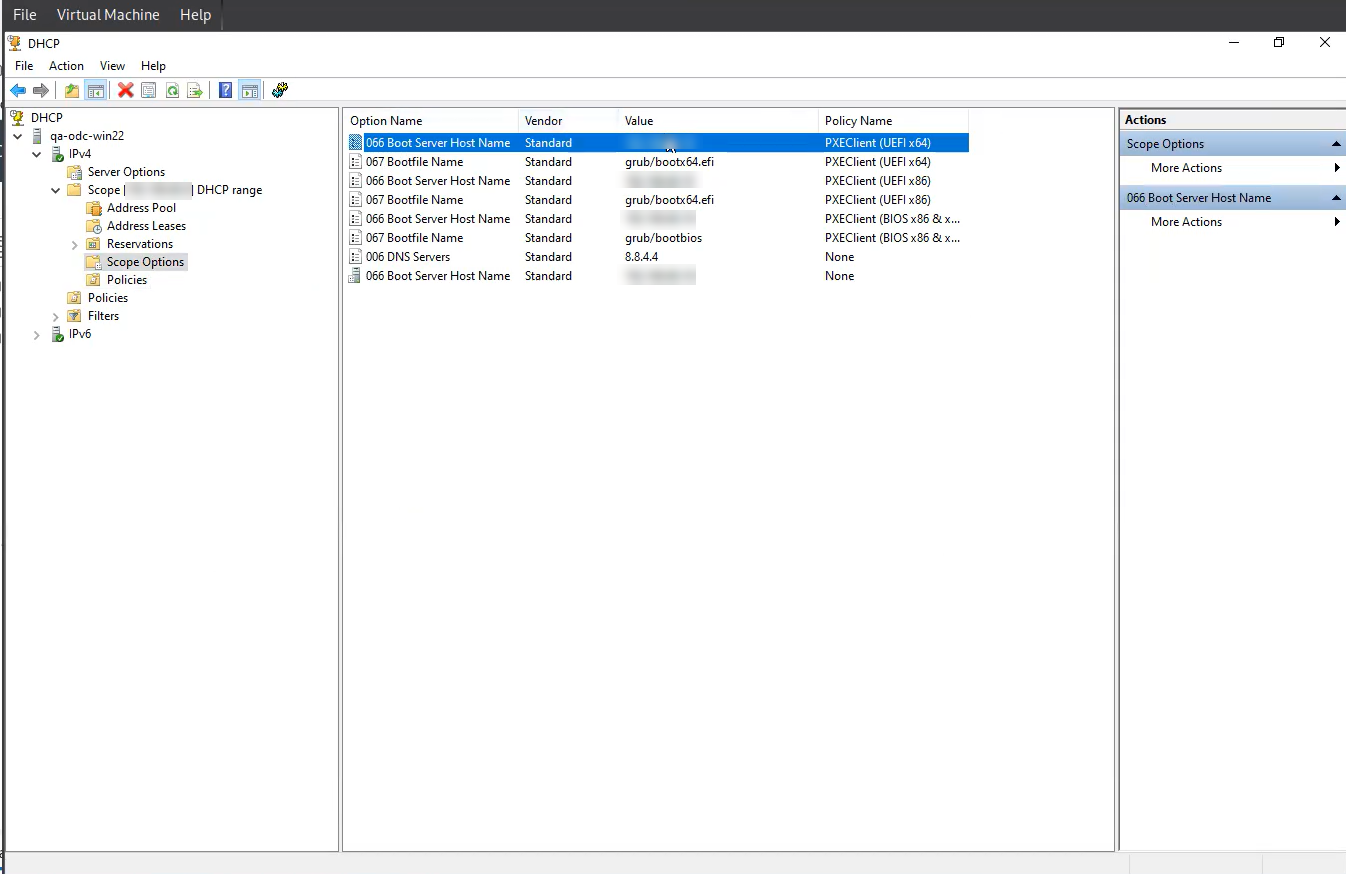This screenshot has height=874, width=1346.
Task: Click the Help question mark icon
Action: point(224,90)
